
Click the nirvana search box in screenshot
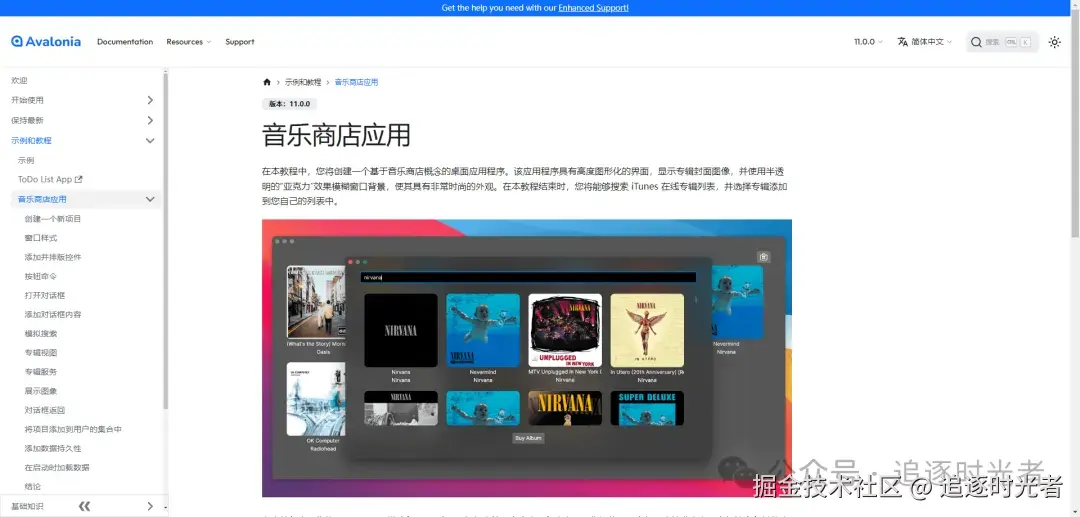tap(528, 277)
